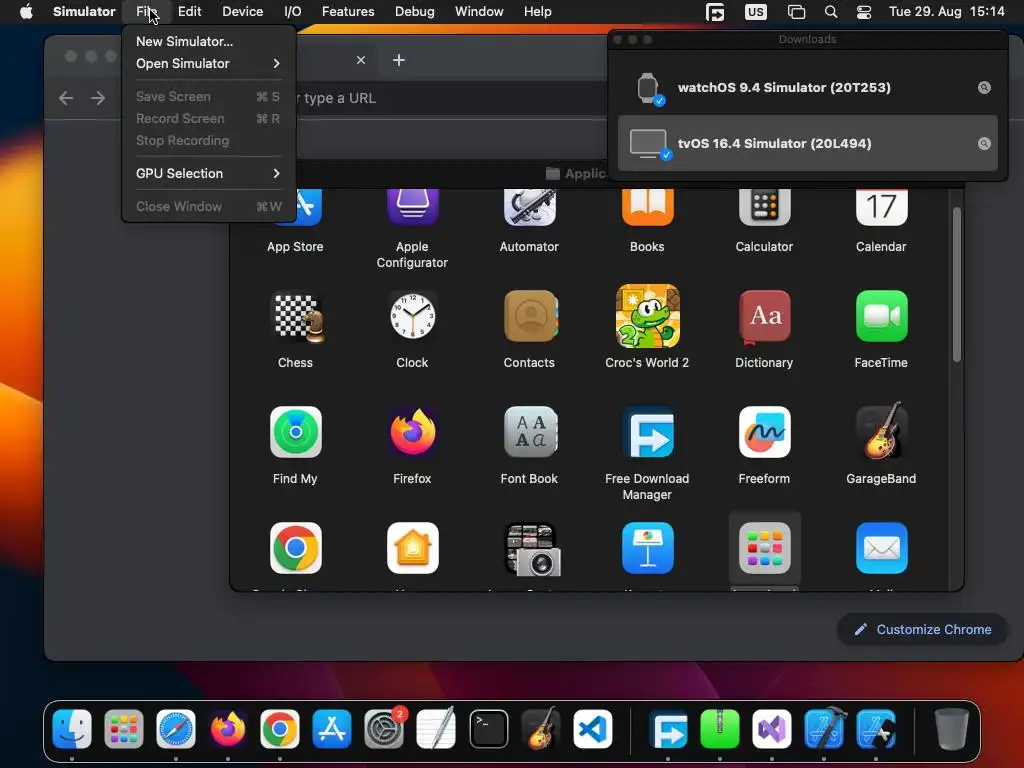The height and width of the screenshot is (768, 1024).
Task: Click the Firefox icon in Applications grid
Action: [412, 432]
